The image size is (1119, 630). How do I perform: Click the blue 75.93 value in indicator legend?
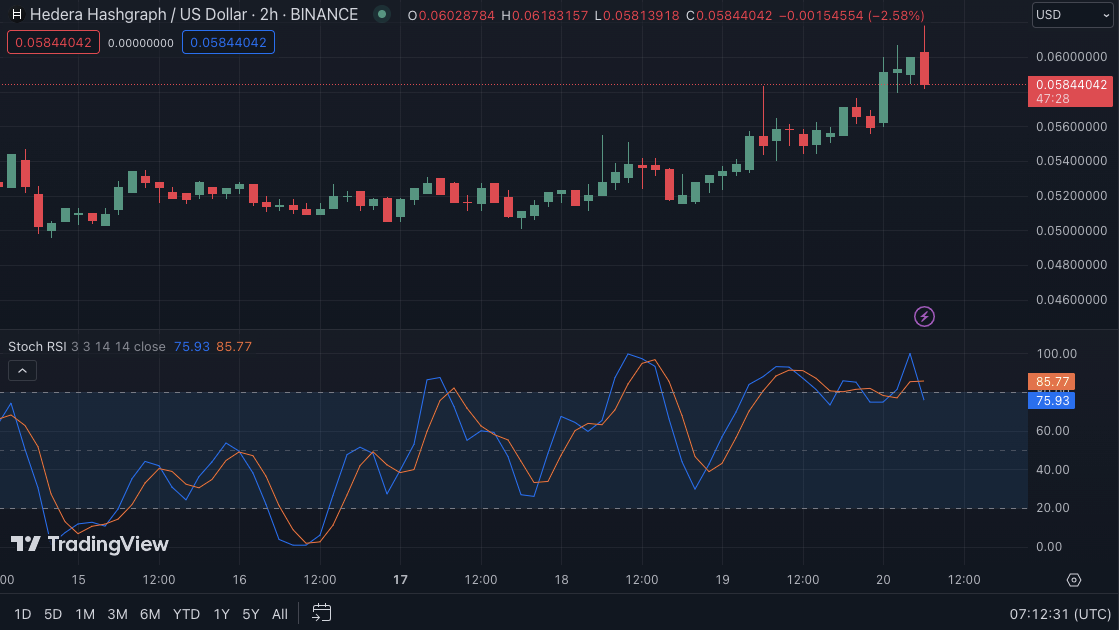click(x=192, y=346)
